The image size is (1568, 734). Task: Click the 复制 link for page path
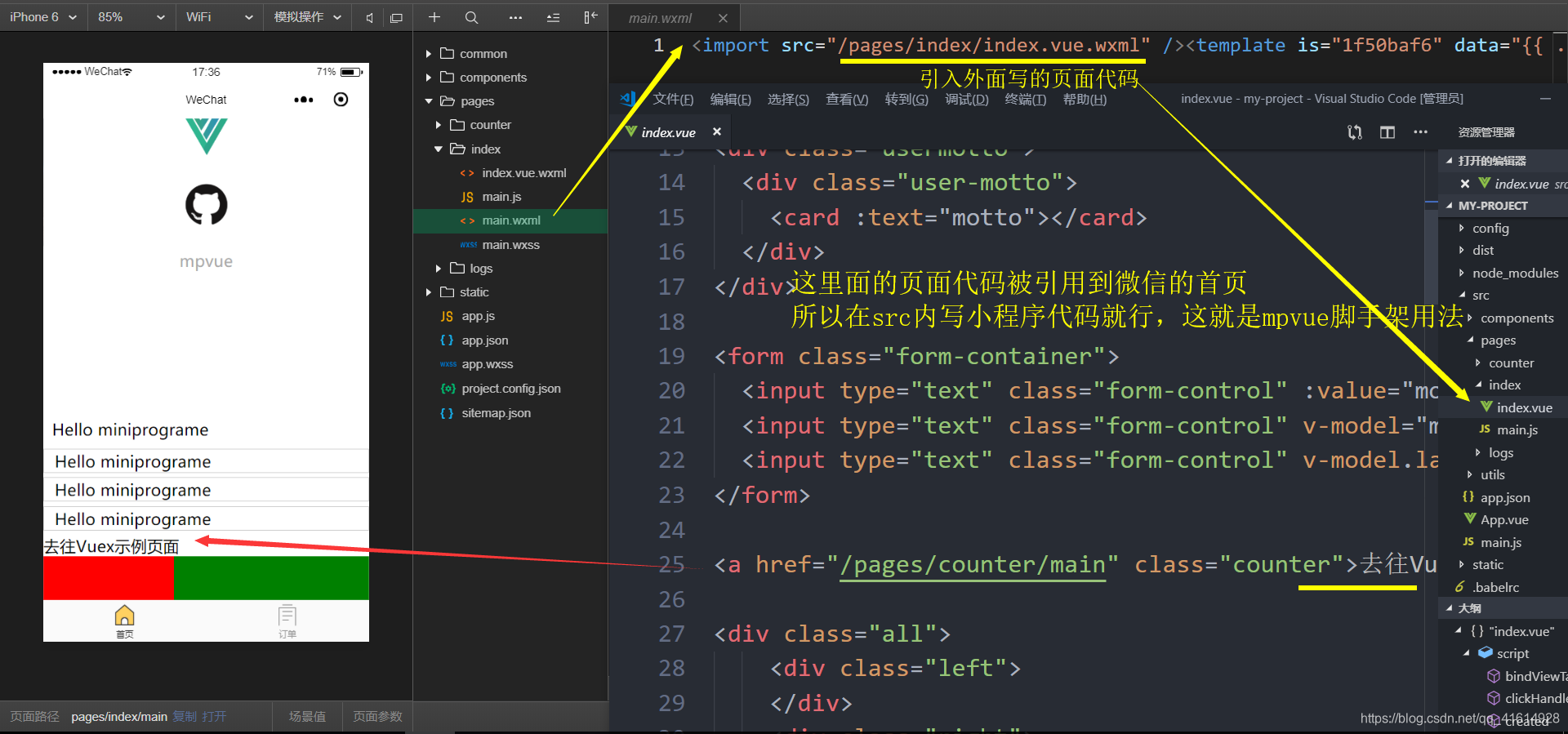click(185, 717)
